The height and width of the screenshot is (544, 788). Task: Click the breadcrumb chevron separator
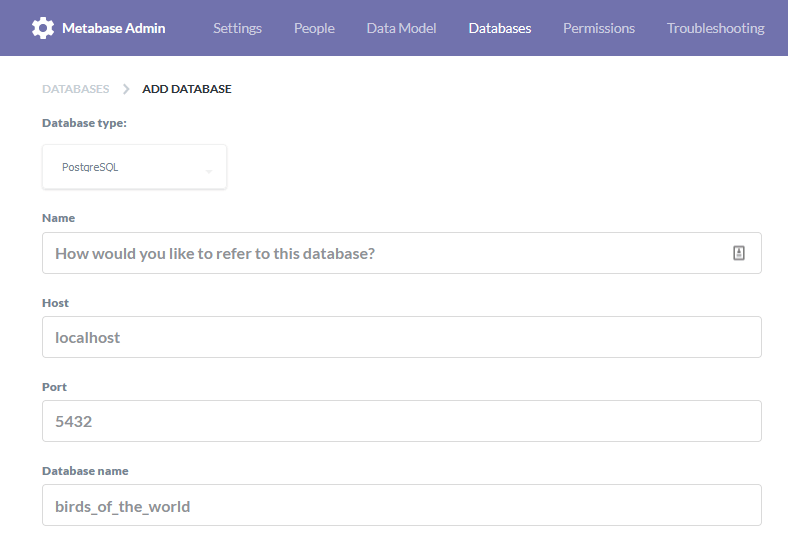click(126, 89)
